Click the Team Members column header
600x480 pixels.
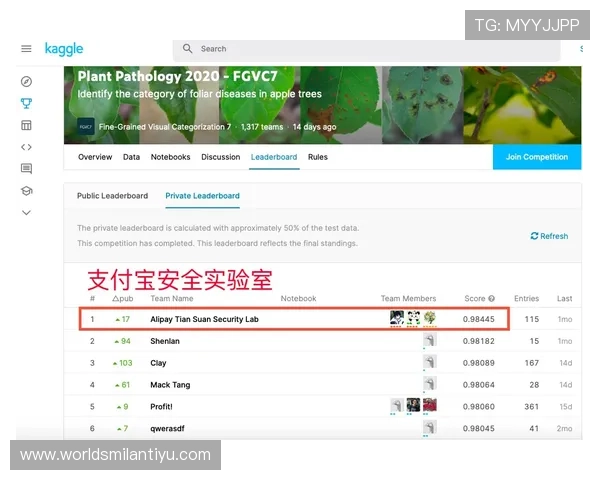click(x=408, y=299)
